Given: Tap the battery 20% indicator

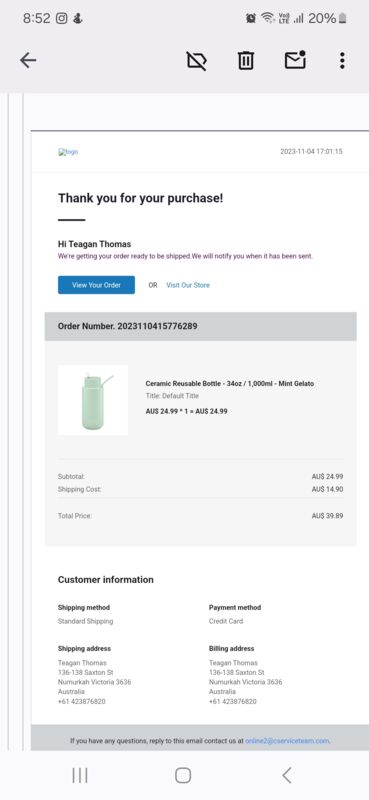Looking at the screenshot, I should click(327, 18).
